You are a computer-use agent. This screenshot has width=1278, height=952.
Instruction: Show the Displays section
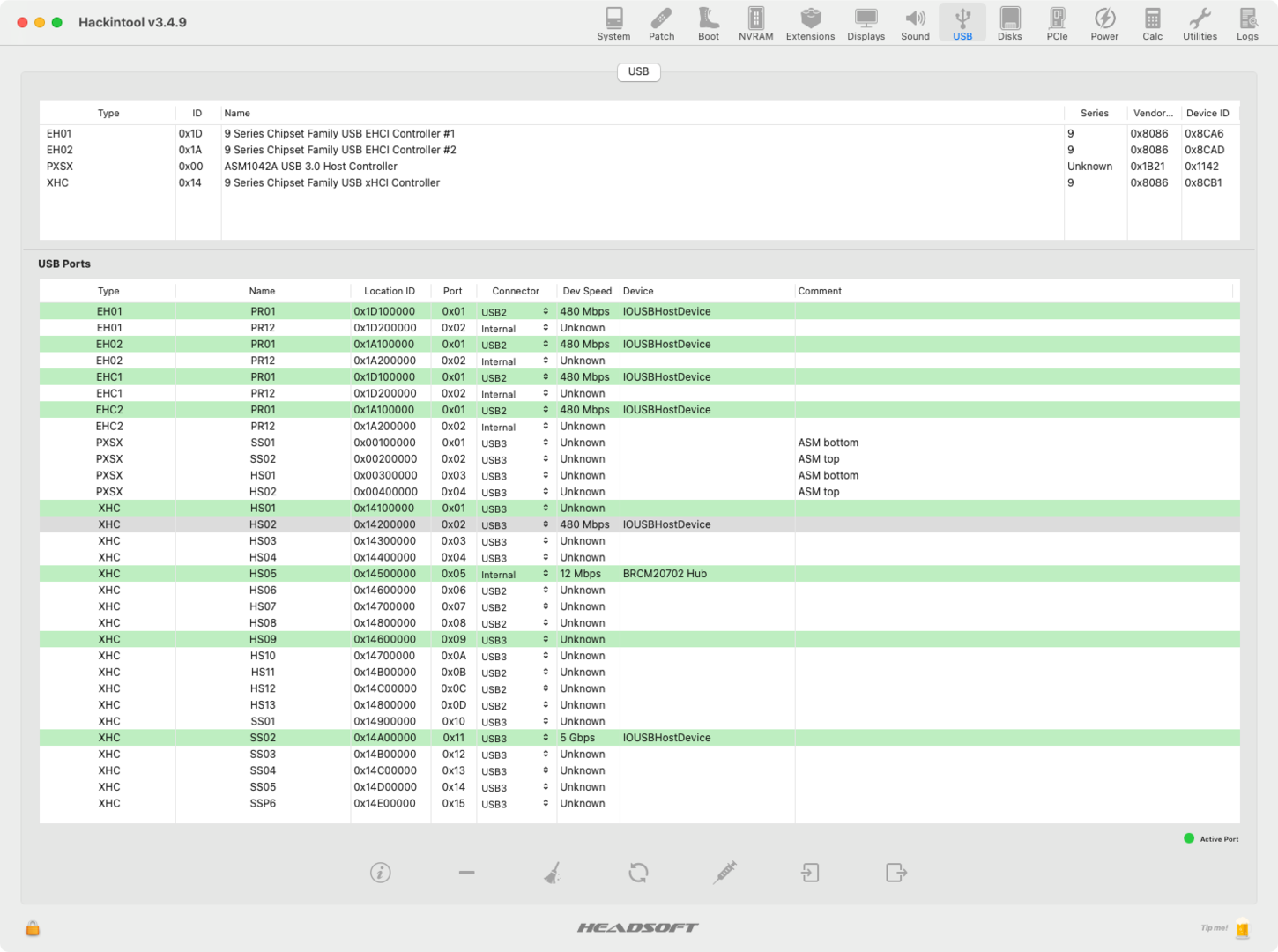coord(866,24)
